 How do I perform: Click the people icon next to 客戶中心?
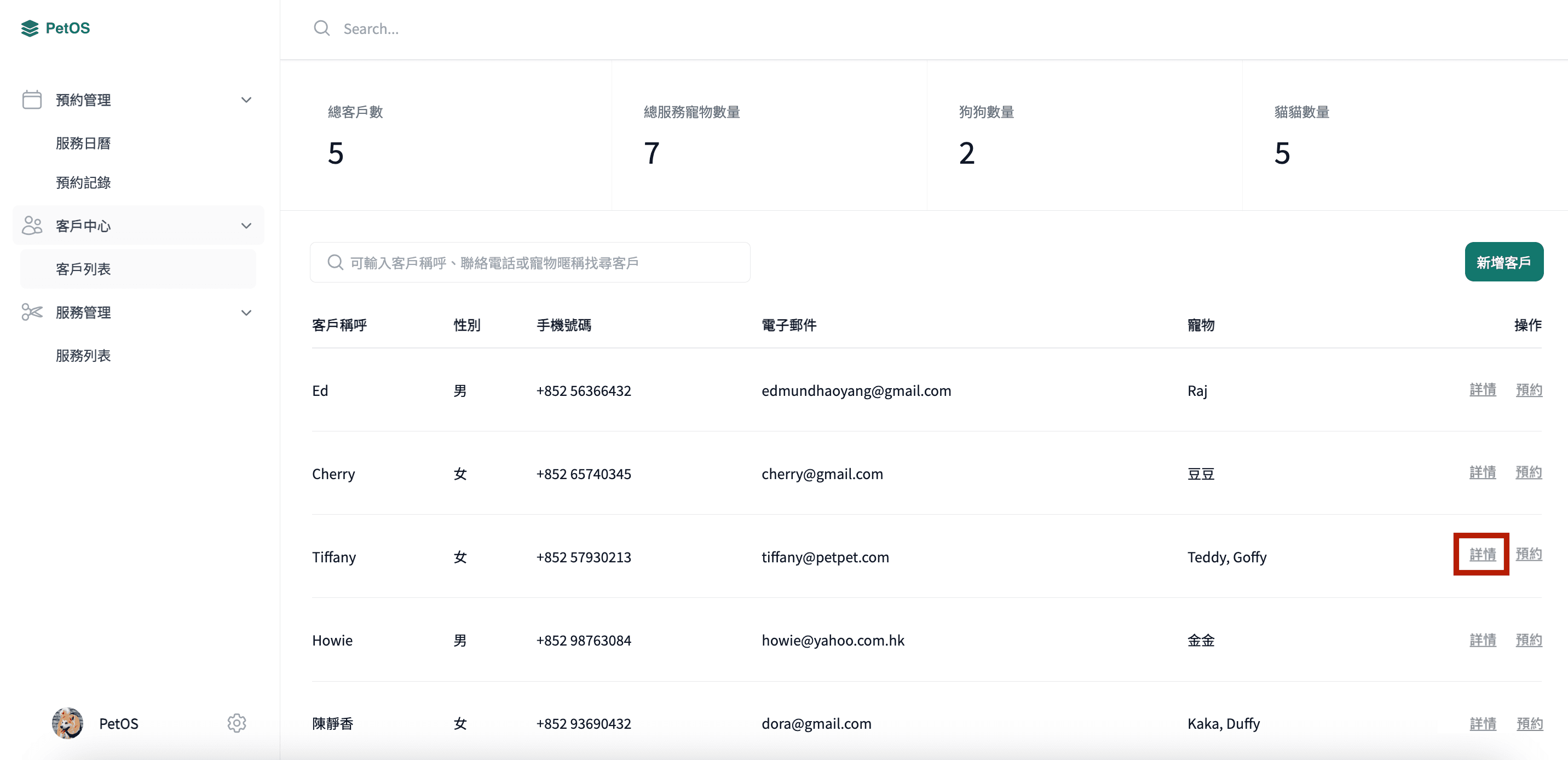[x=32, y=226]
